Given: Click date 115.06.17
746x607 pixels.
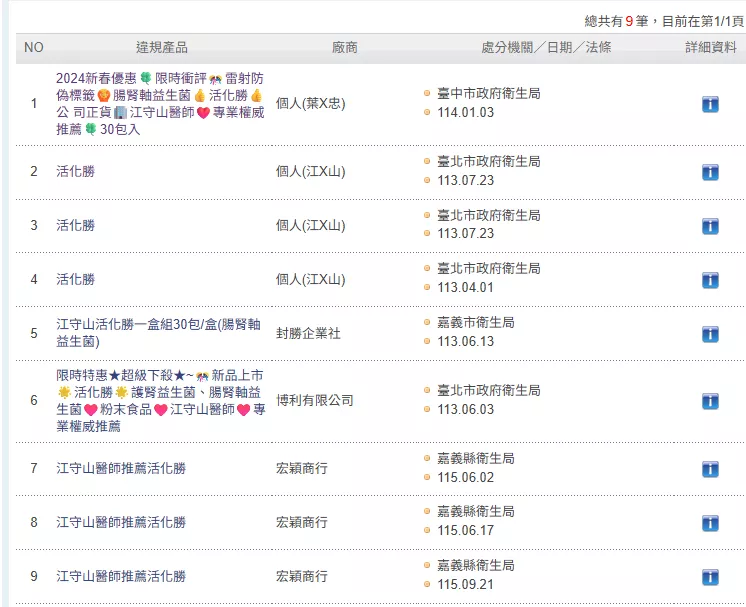Looking at the screenshot, I should pyautogui.click(x=466, y=531).
